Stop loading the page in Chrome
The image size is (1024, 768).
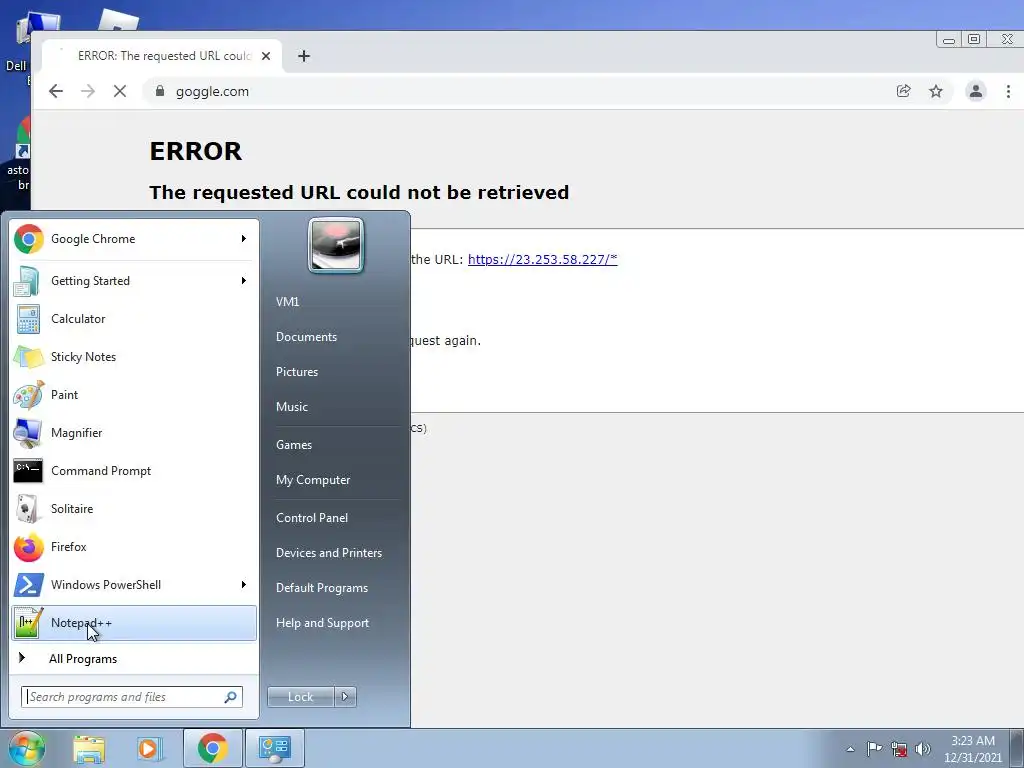(x=120, y=91)
